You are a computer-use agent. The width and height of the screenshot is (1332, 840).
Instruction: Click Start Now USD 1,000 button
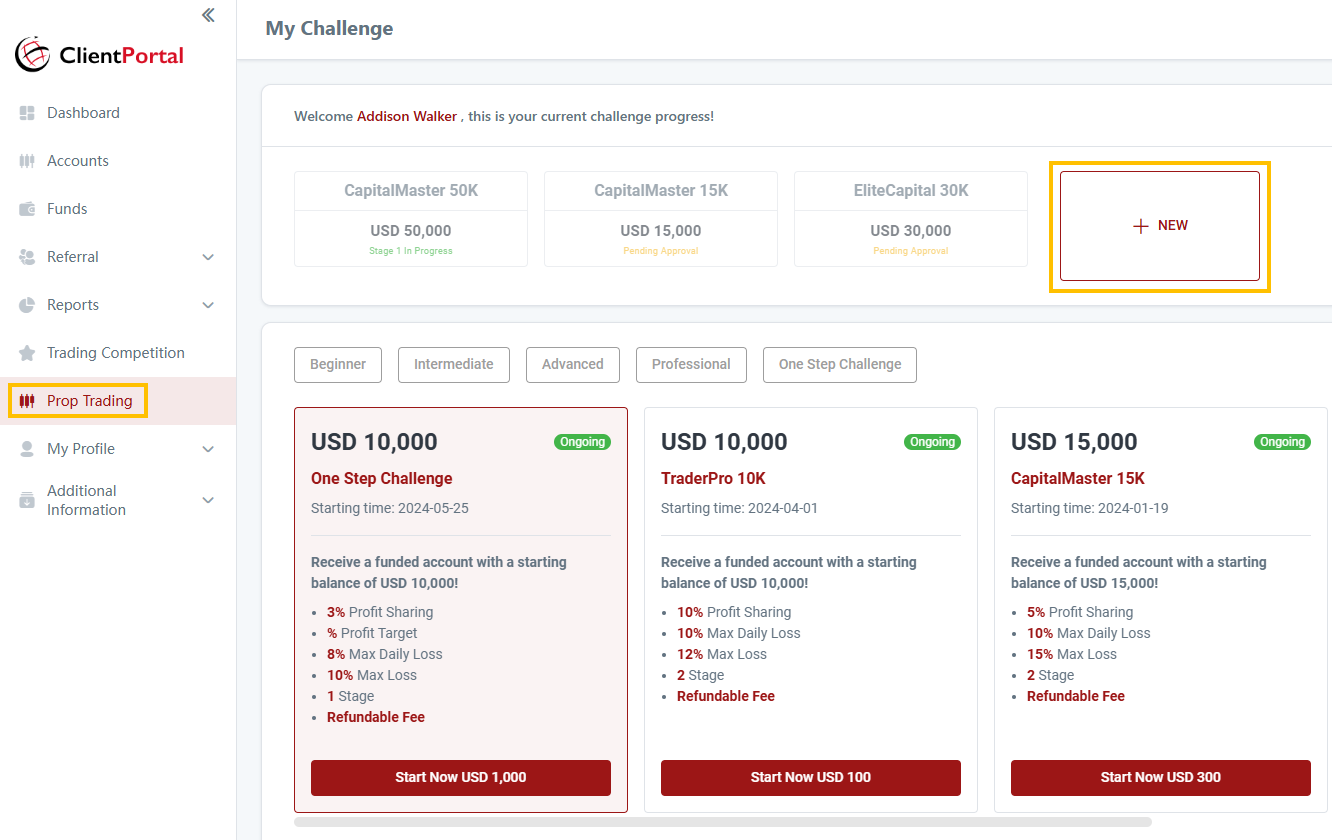click(x=461, y=777)
